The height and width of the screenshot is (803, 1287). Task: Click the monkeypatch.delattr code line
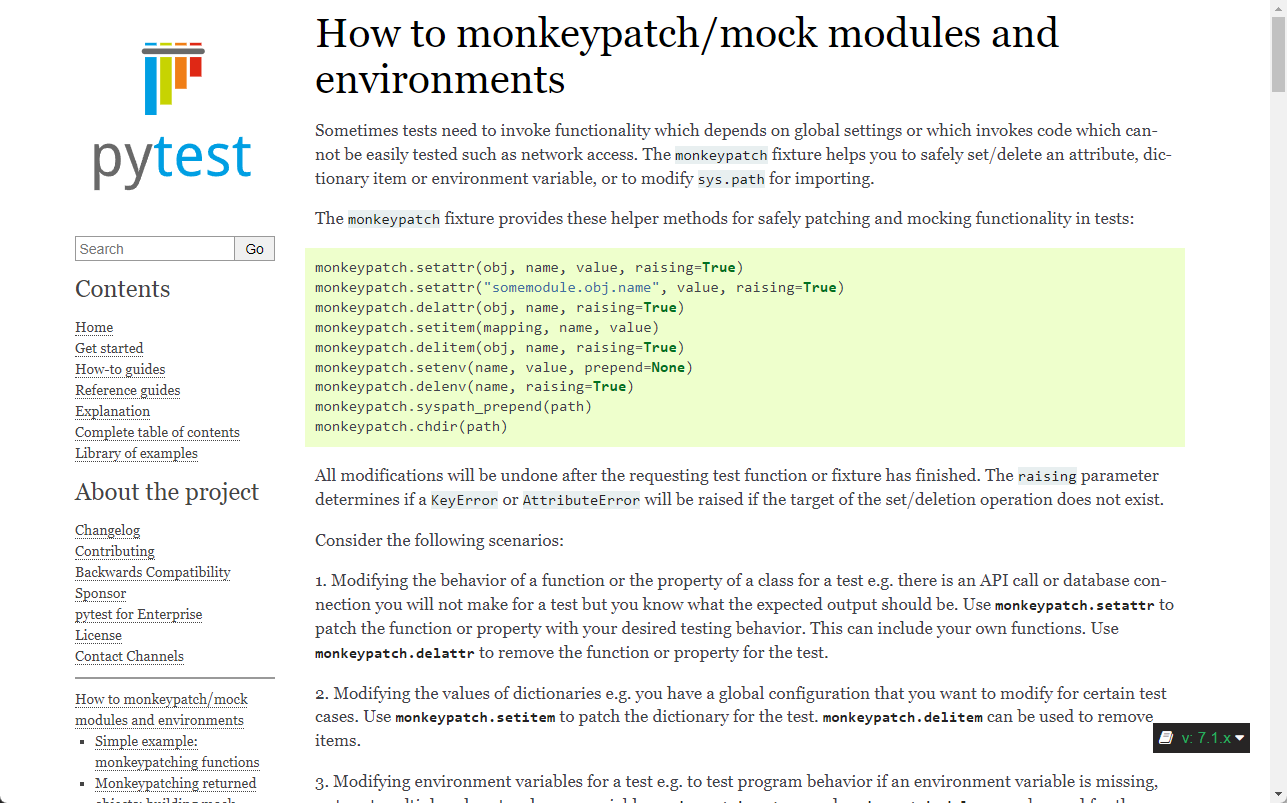(500, 308)
